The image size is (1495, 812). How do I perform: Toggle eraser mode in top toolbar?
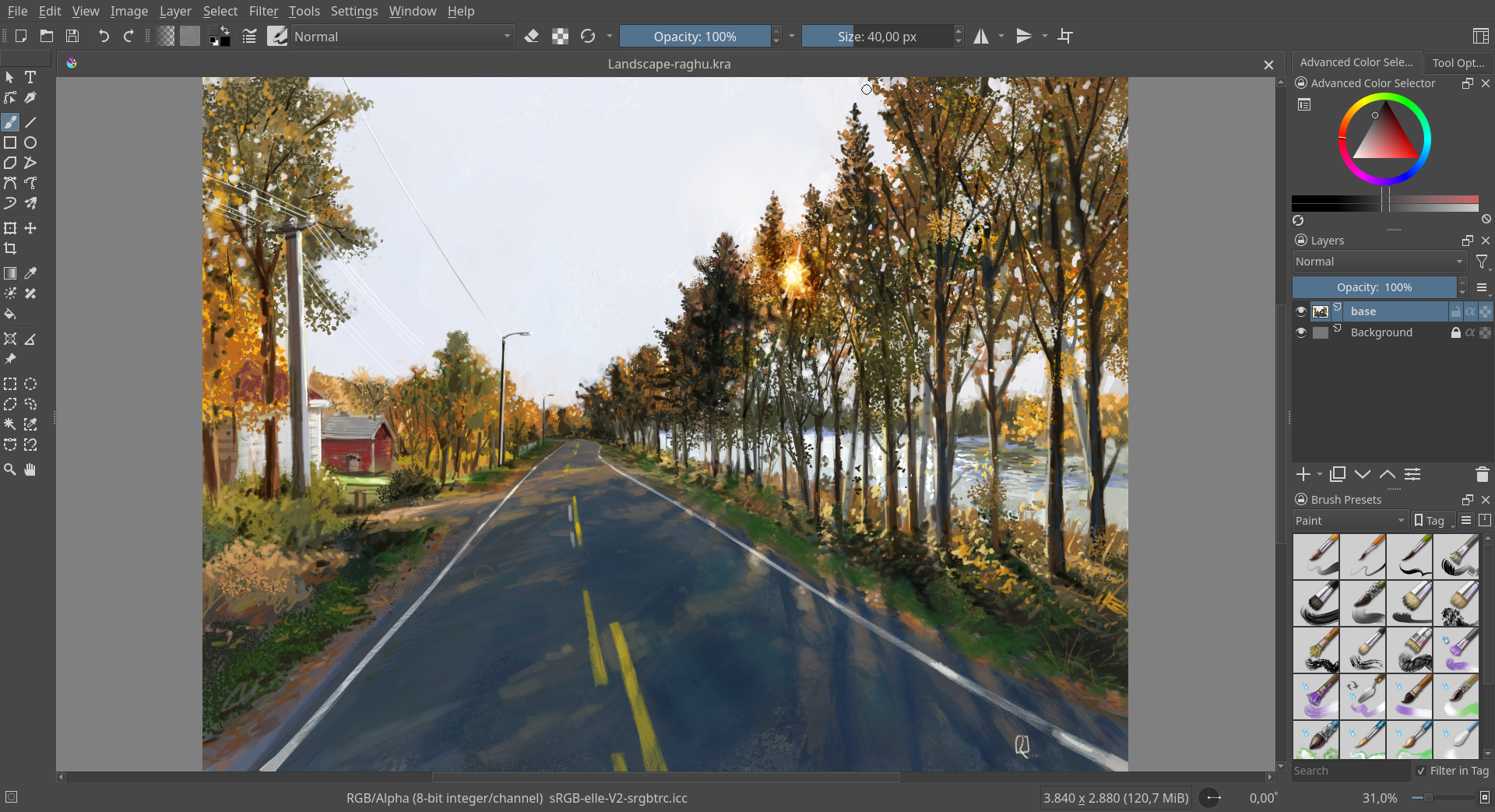(x=532, y=37)
